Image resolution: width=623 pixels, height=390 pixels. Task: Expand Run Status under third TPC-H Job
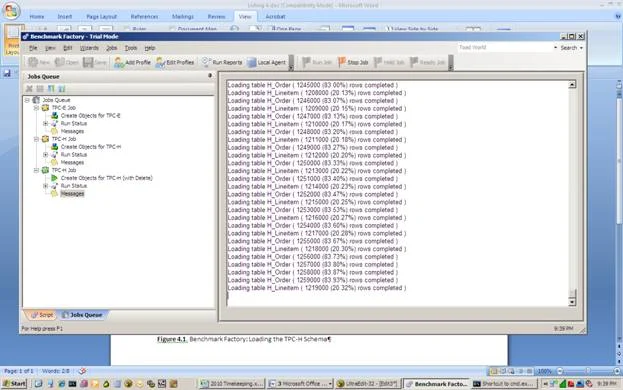(45, 186)
